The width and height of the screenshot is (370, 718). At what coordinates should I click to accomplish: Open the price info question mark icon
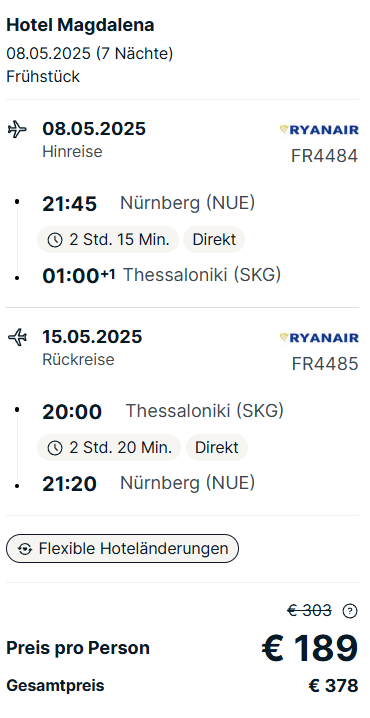tap(350, 611)
